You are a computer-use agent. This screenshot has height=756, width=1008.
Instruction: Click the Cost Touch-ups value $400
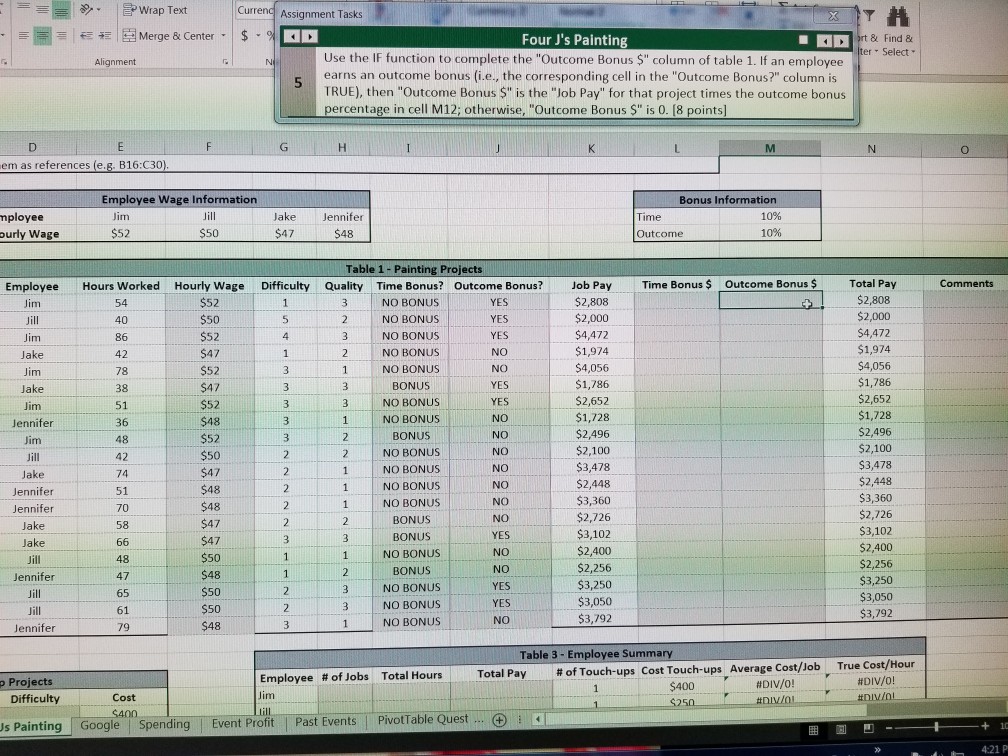click(681, 686)
